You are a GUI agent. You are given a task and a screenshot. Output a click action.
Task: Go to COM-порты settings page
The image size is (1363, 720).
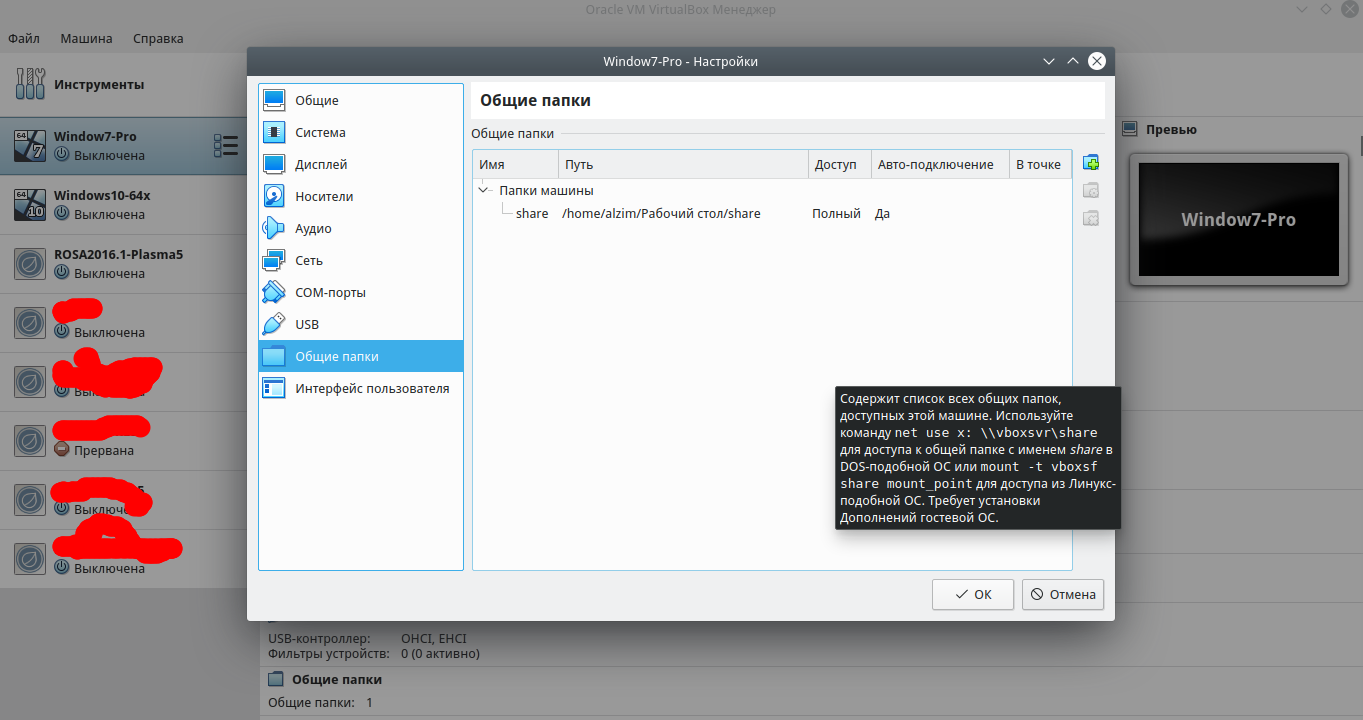tap(361, 292)
